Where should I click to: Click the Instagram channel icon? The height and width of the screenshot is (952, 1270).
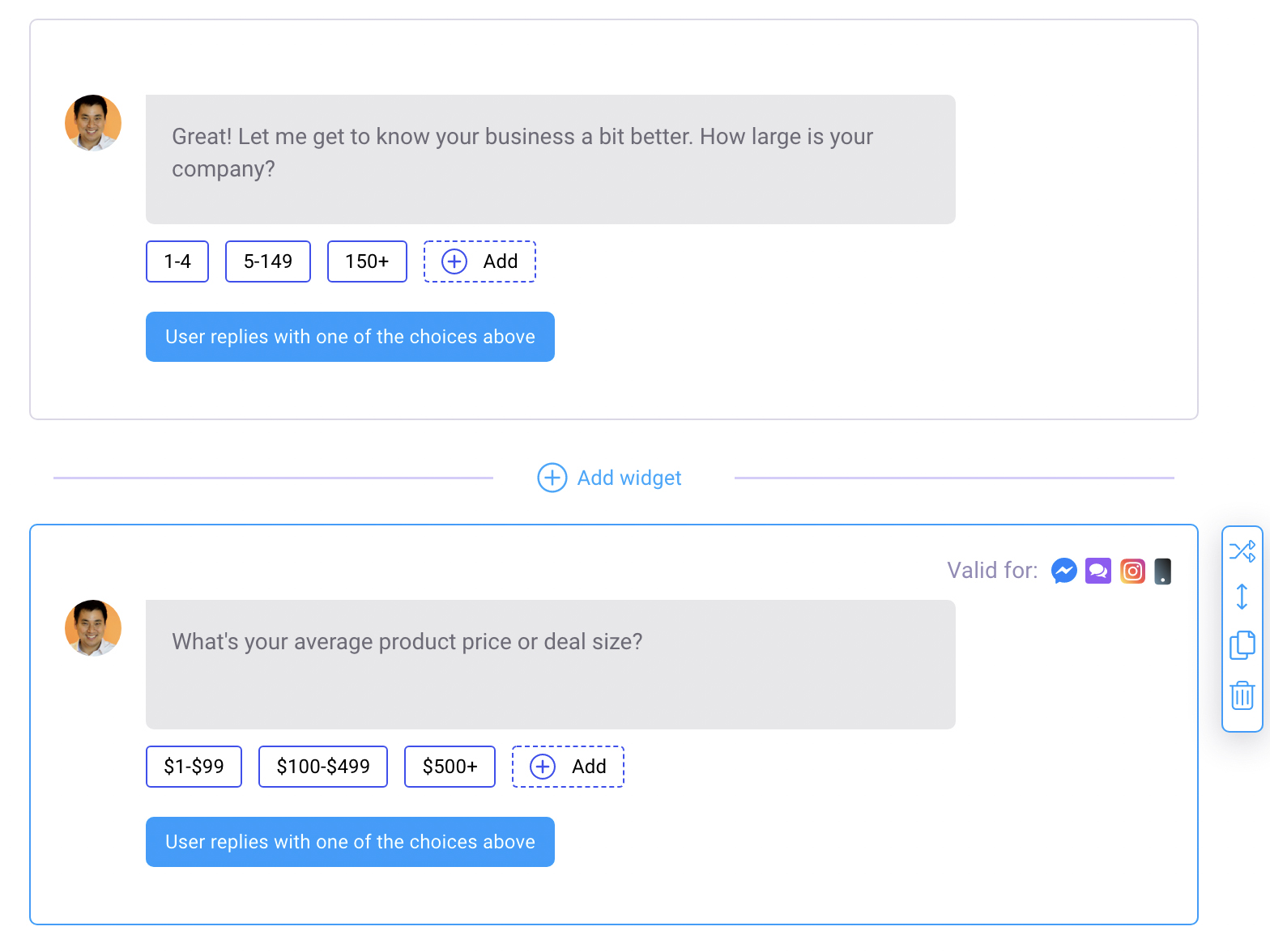click(1132, 571)
